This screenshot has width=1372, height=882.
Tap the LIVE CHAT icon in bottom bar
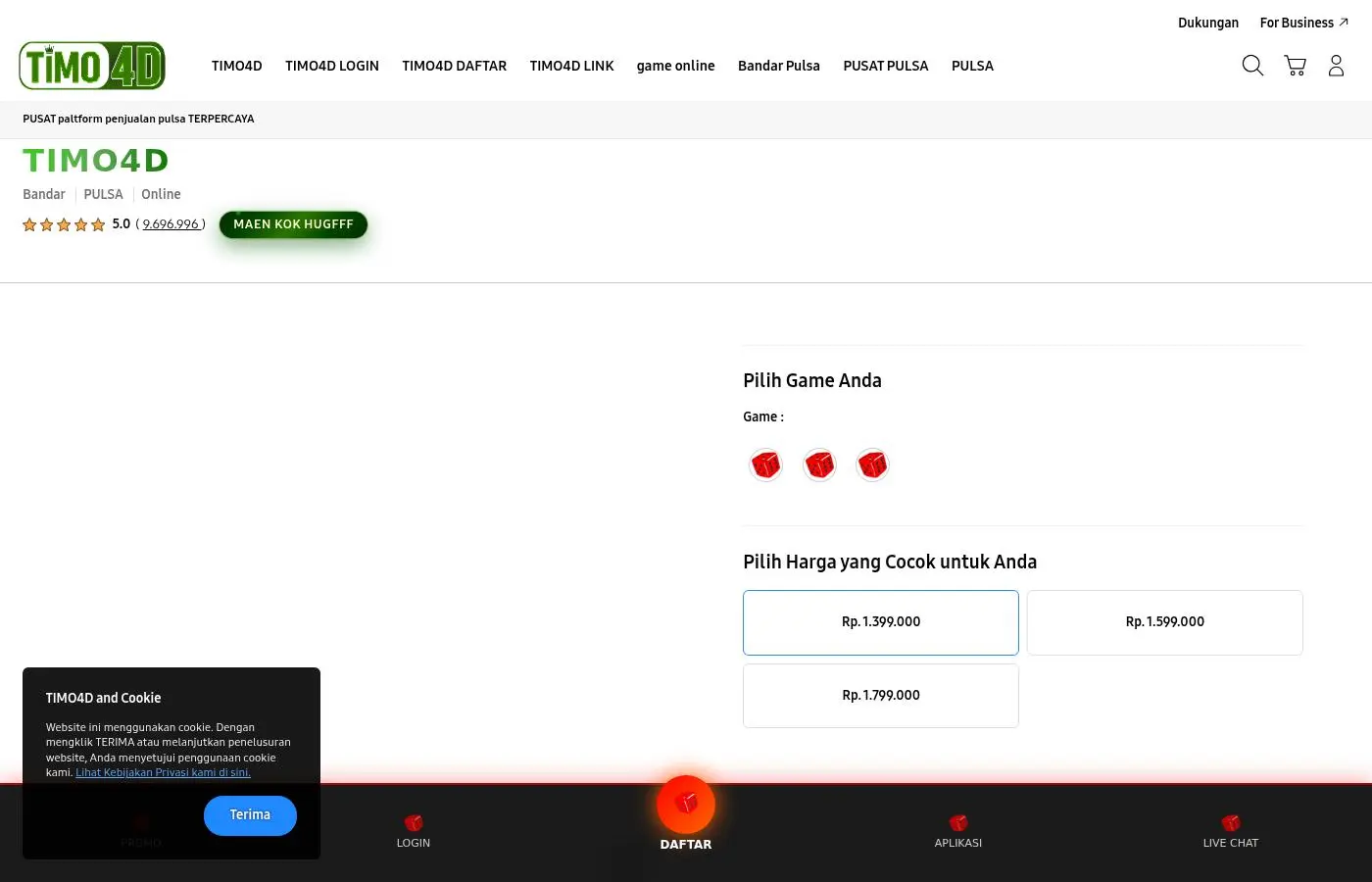tap(1231, 822)
